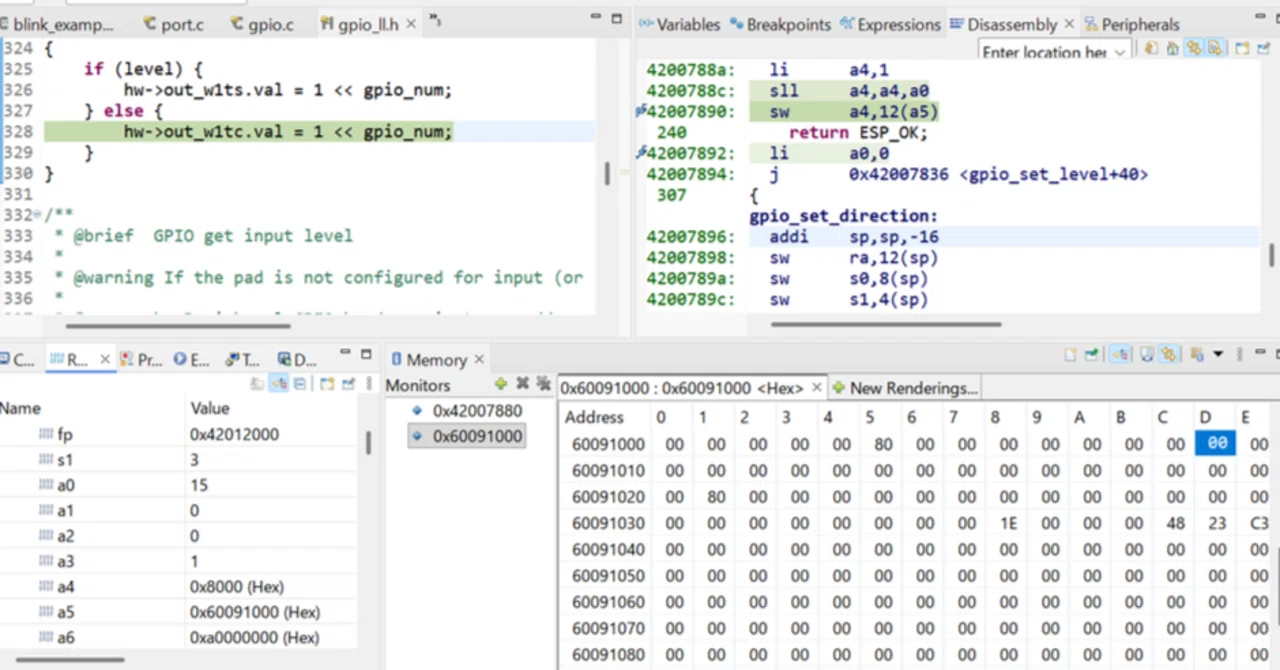This screenshot has width=1280, height=670.
Task: Open the Disassembly location combo dropdown
Action: [1120, 52]
